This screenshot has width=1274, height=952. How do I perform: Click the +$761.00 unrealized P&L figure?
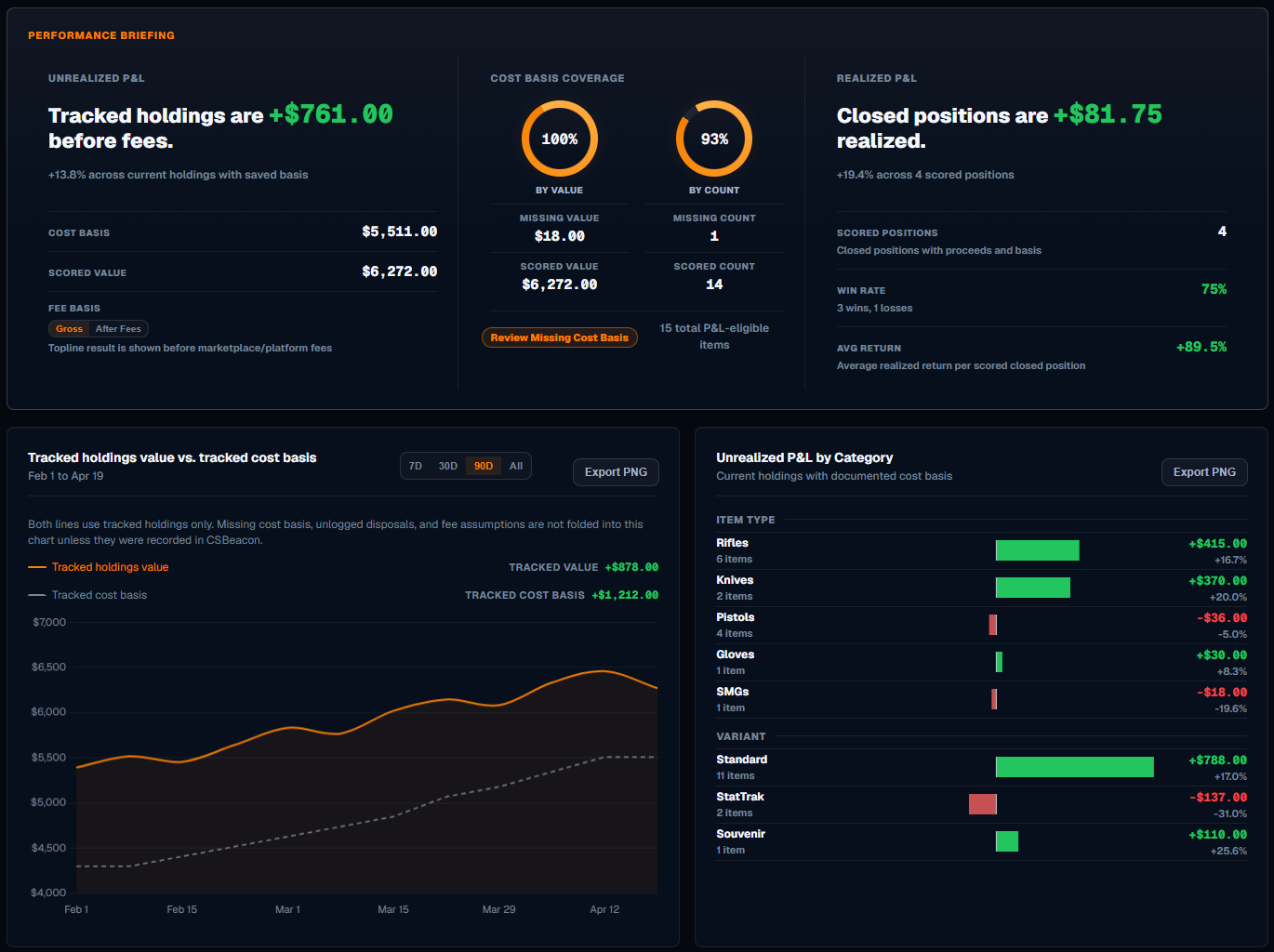pyautogui.click(x=331, y=114)
